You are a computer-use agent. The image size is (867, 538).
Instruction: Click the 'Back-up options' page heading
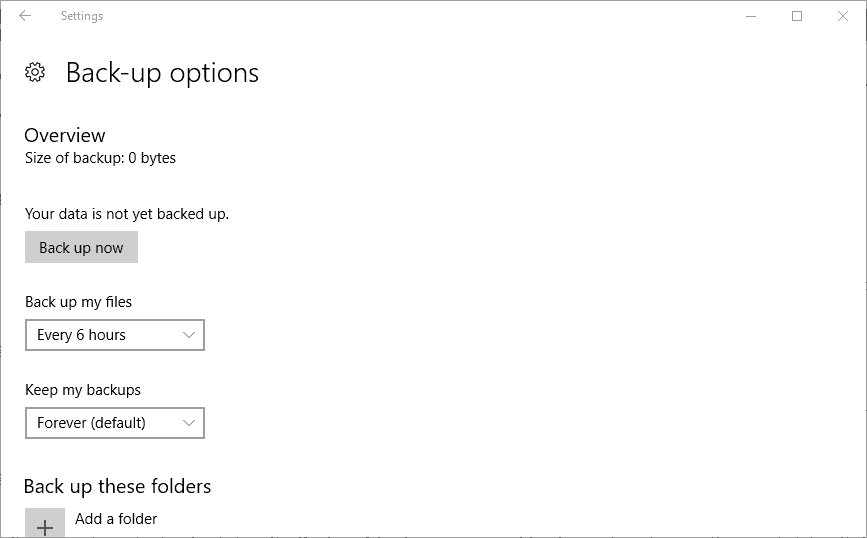tap(162, 73)
